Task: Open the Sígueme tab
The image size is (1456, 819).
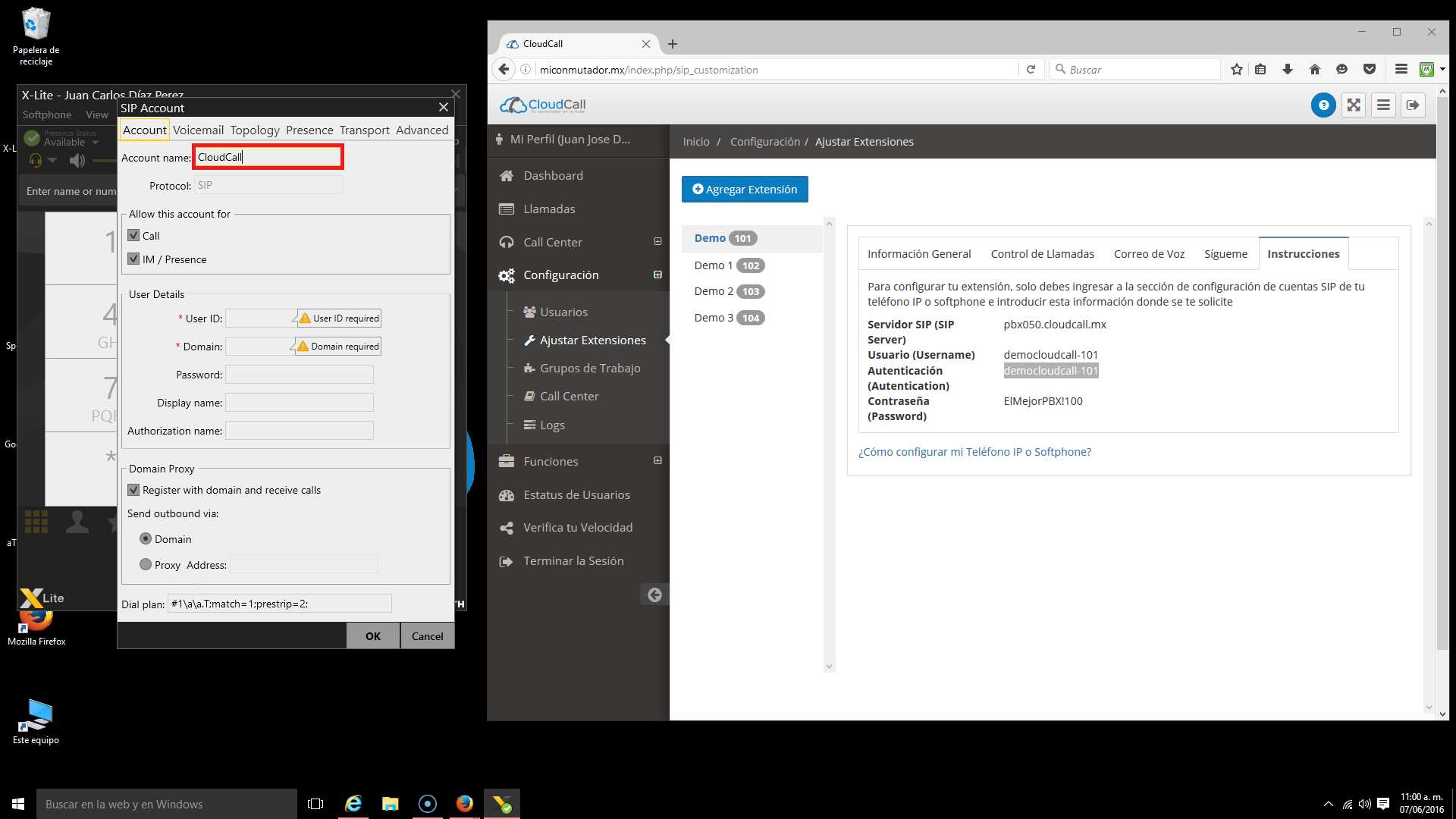Action: click(x=1225, y=254)
